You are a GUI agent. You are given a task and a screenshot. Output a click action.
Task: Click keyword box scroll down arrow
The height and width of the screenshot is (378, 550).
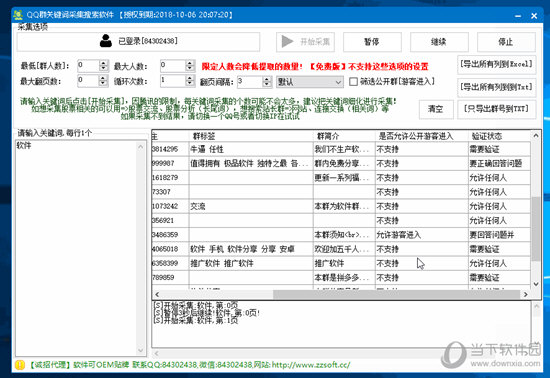pyautogui.click(x=141, y=350)
